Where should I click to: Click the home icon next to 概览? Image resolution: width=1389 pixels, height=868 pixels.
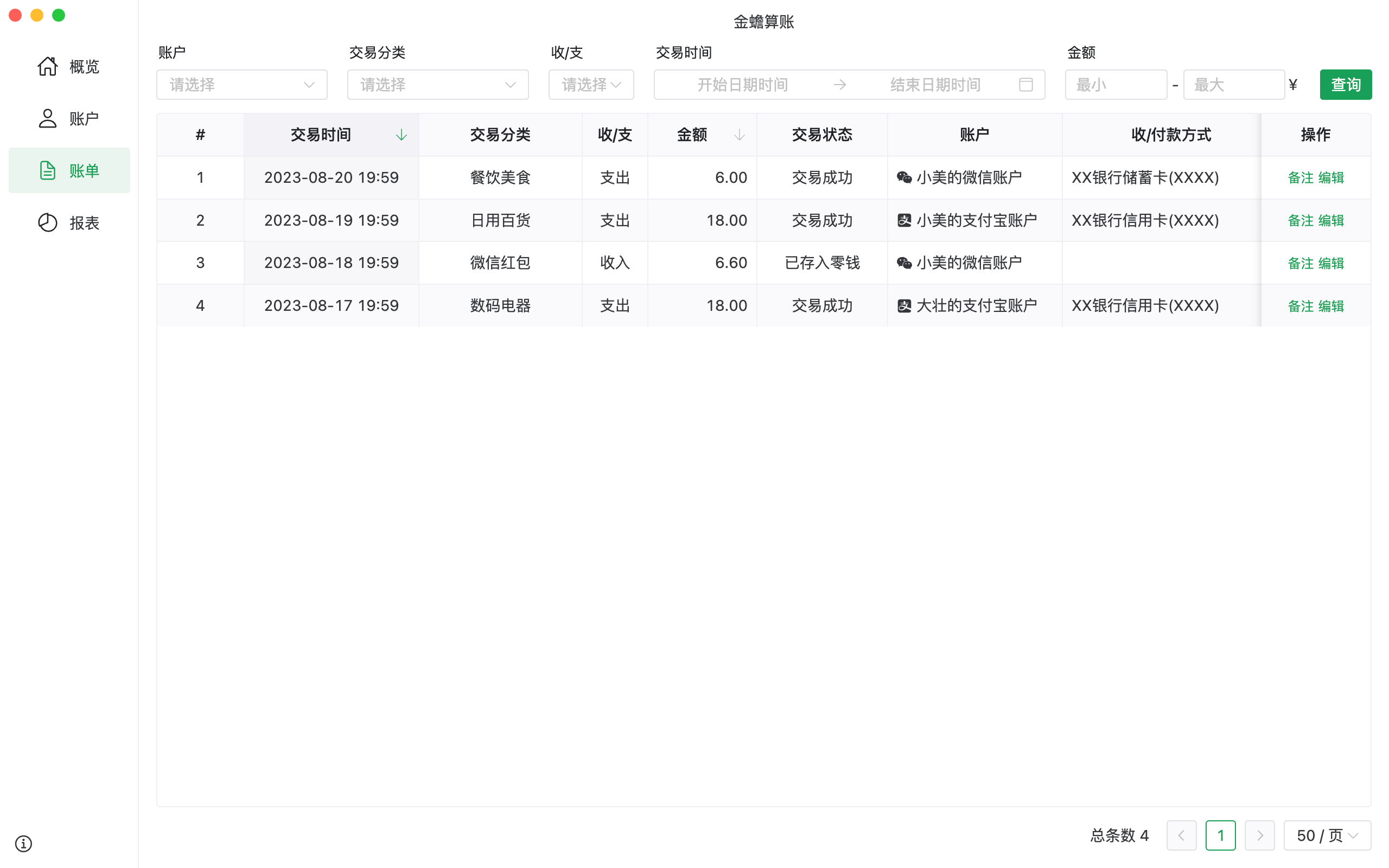click(x=48, y=67)
